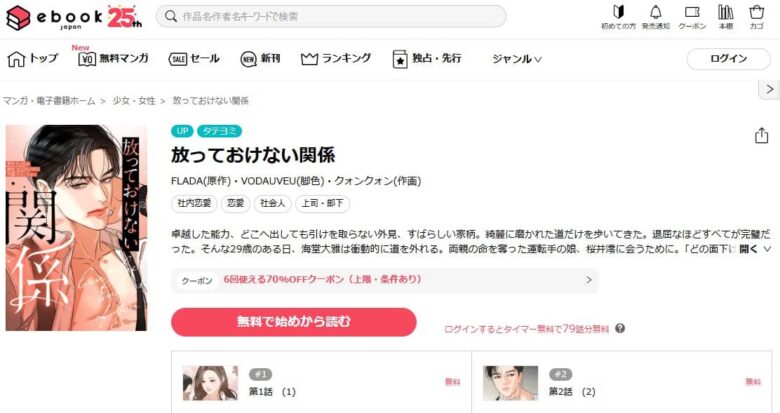Screen dimensions: 780x413
Task: Expand the ジャンル genre dropdown
Action: tap(517, 59)
